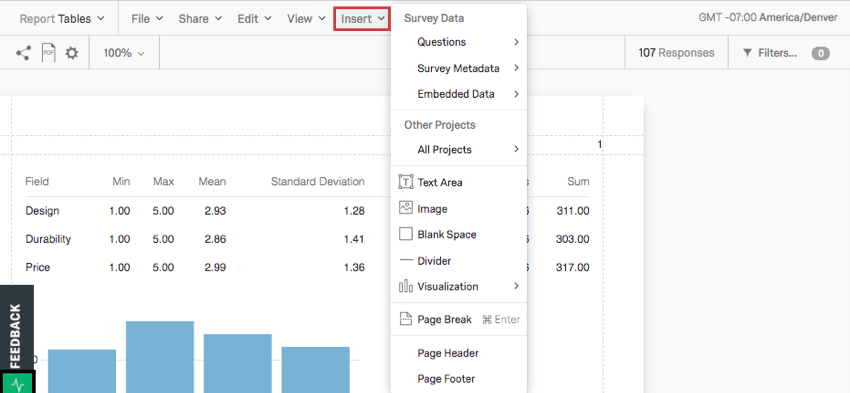This screenshot has width=850, height=393.
Task: Open the settings gear icon
Action: tap(72, 53)
